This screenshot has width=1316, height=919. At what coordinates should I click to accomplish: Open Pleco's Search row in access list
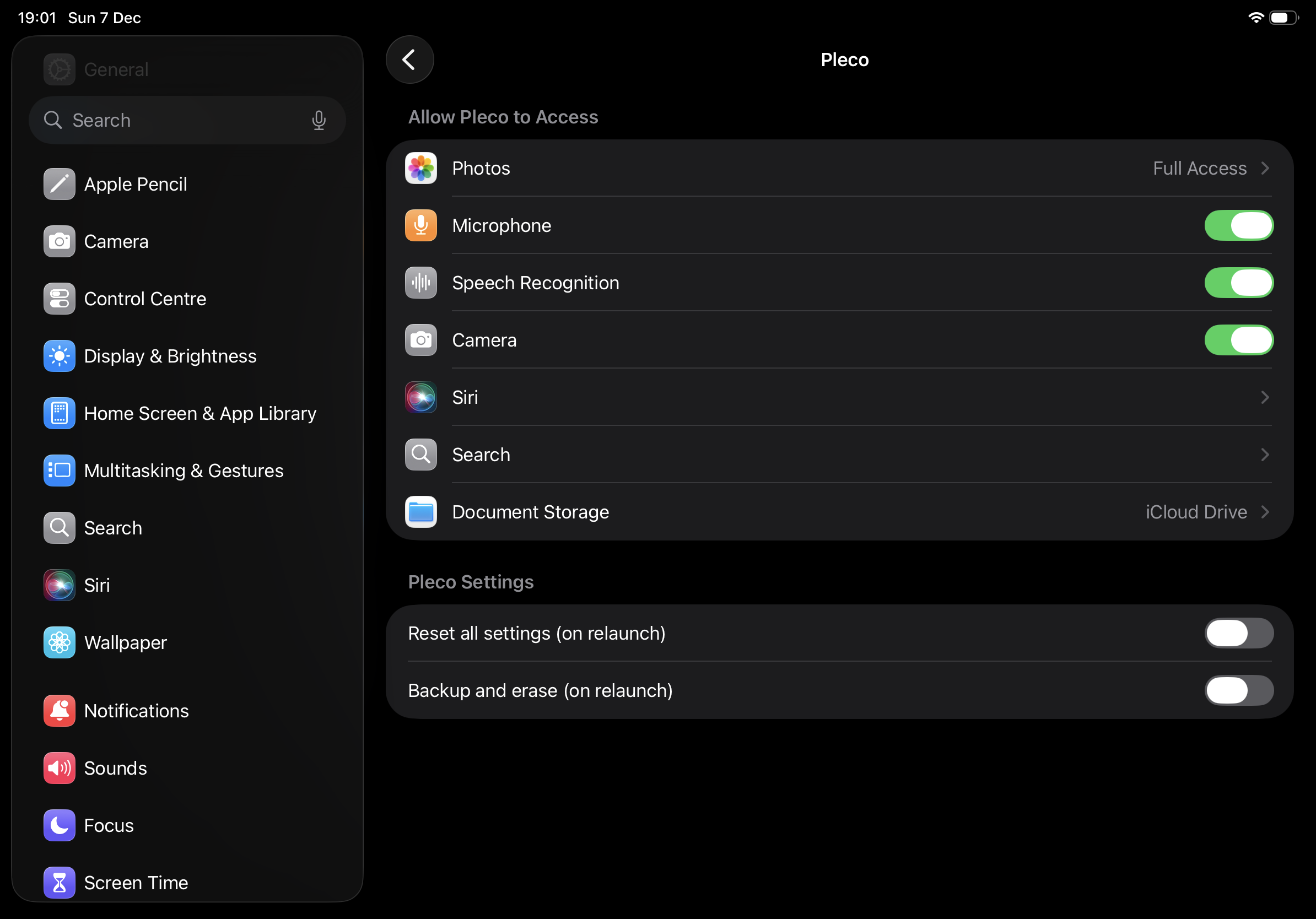(x=837, y=455)
